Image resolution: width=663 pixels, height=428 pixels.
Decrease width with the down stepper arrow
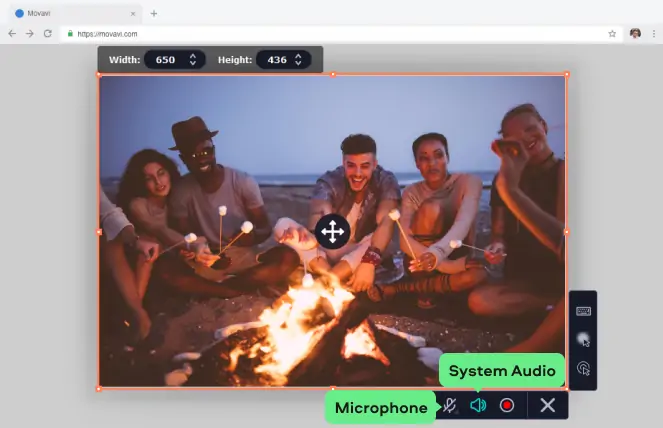click(193, 63)
